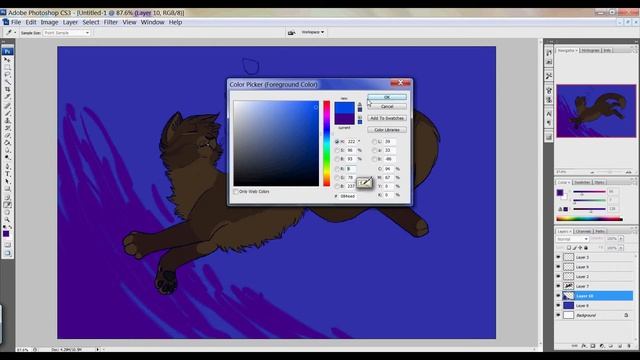Open the View menu
640x360 pixels.
coord(129,22)
